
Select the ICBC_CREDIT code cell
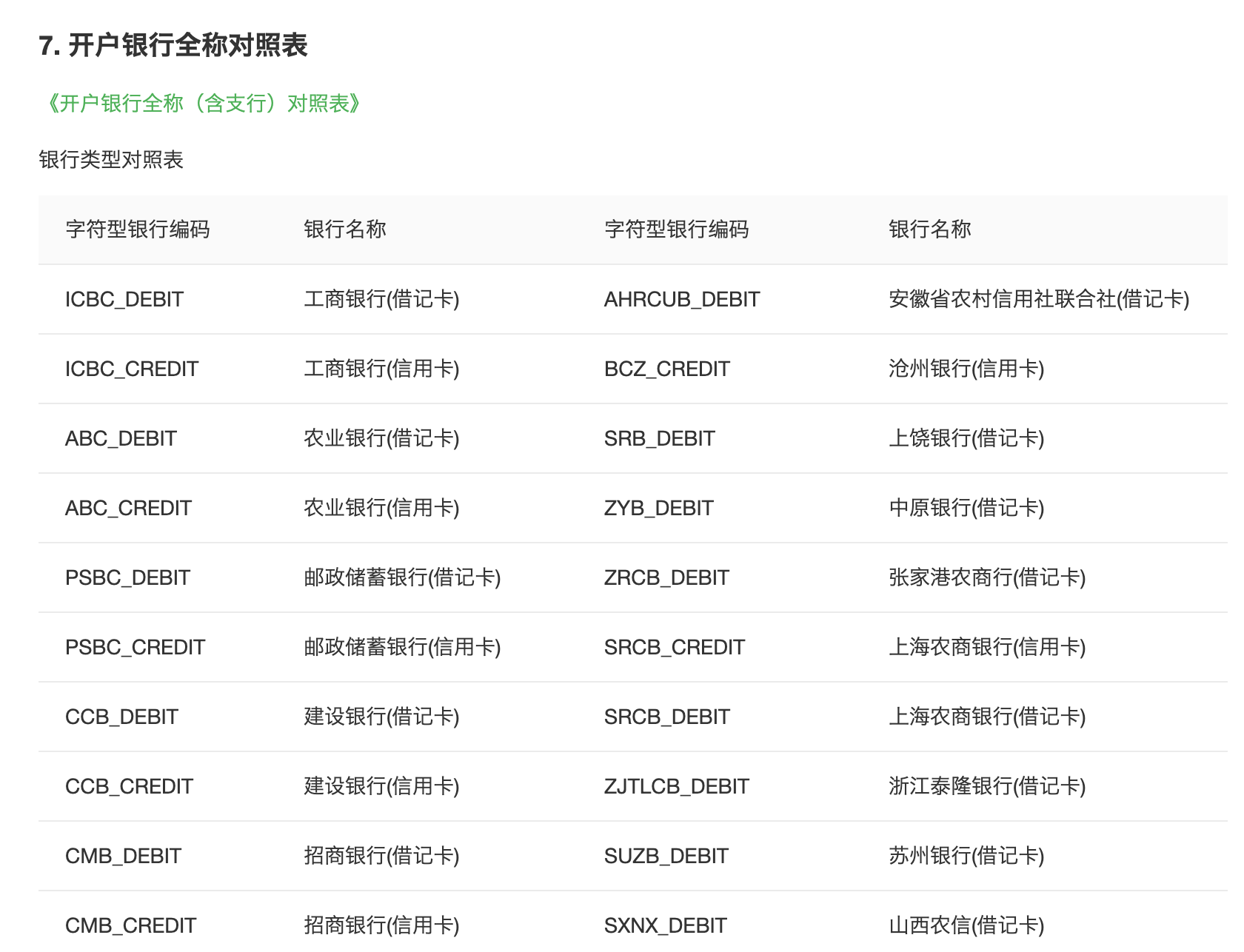132,369
